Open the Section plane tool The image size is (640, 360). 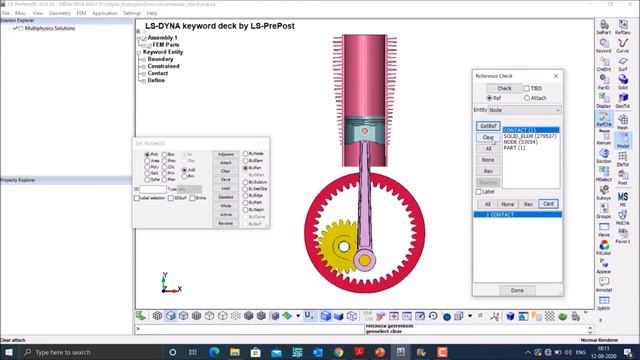[x=604, y=156]
